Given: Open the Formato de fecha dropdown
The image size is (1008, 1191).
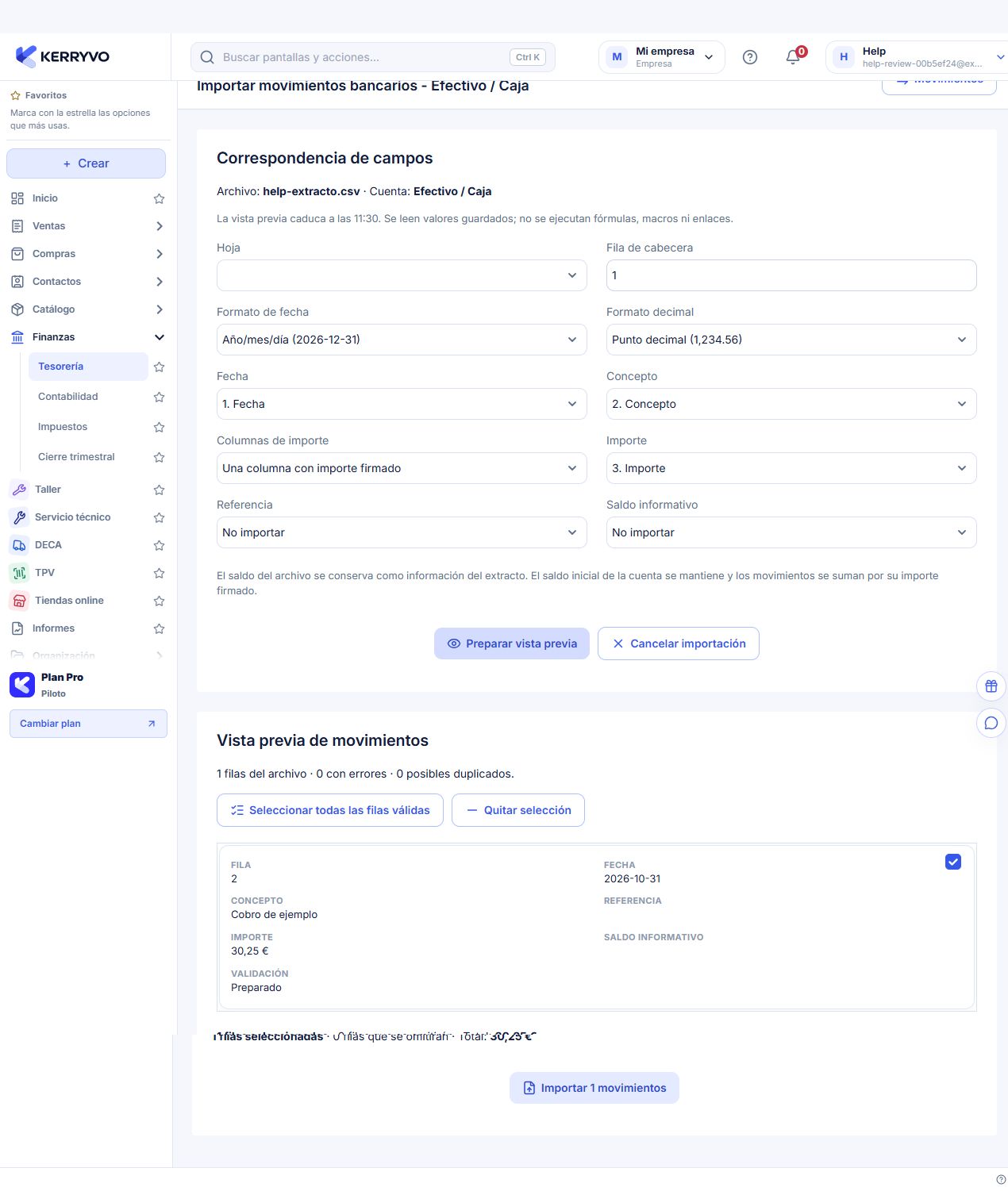Looking at the screenshot, I should (402, 340).
